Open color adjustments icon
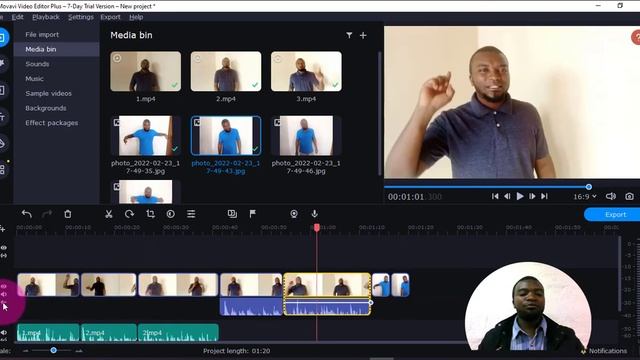Viewport: 640px width, 360px height. point(171,214)
